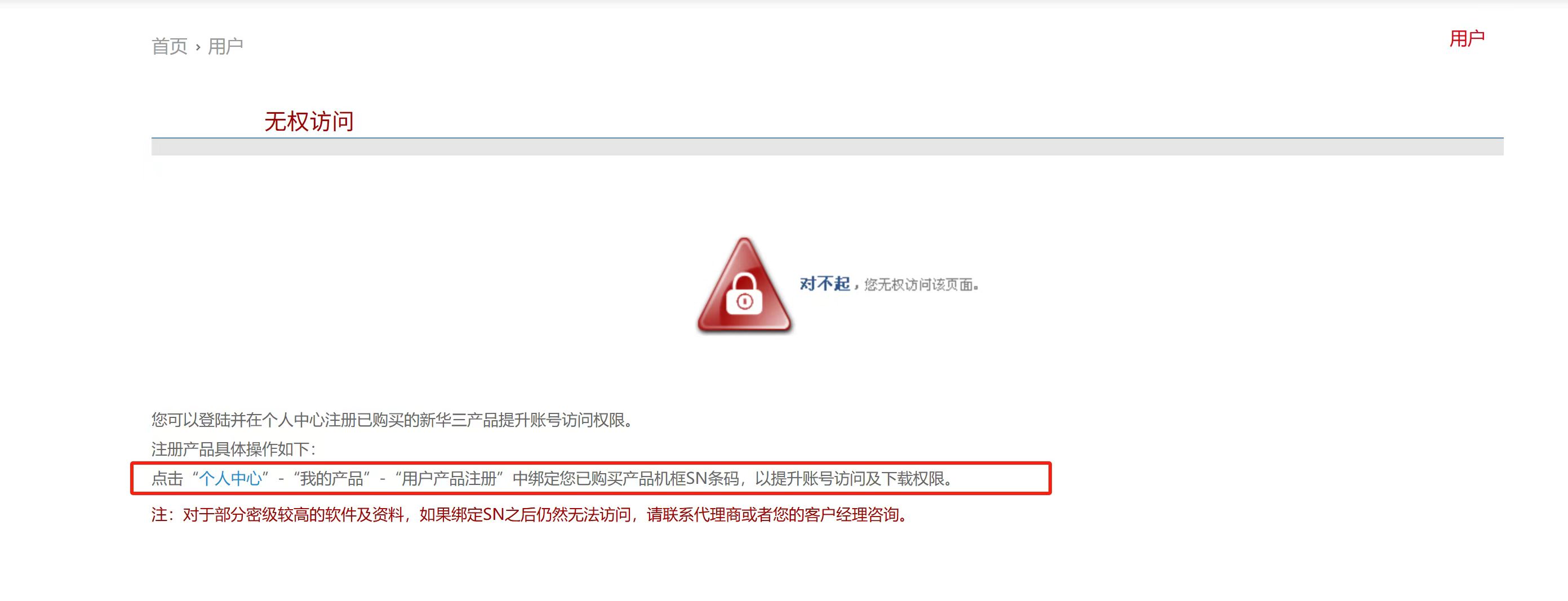Click the gray bar below the heading
This screenshot has width=1568, height=601.
pyautogui.click(x=827, y=146)
